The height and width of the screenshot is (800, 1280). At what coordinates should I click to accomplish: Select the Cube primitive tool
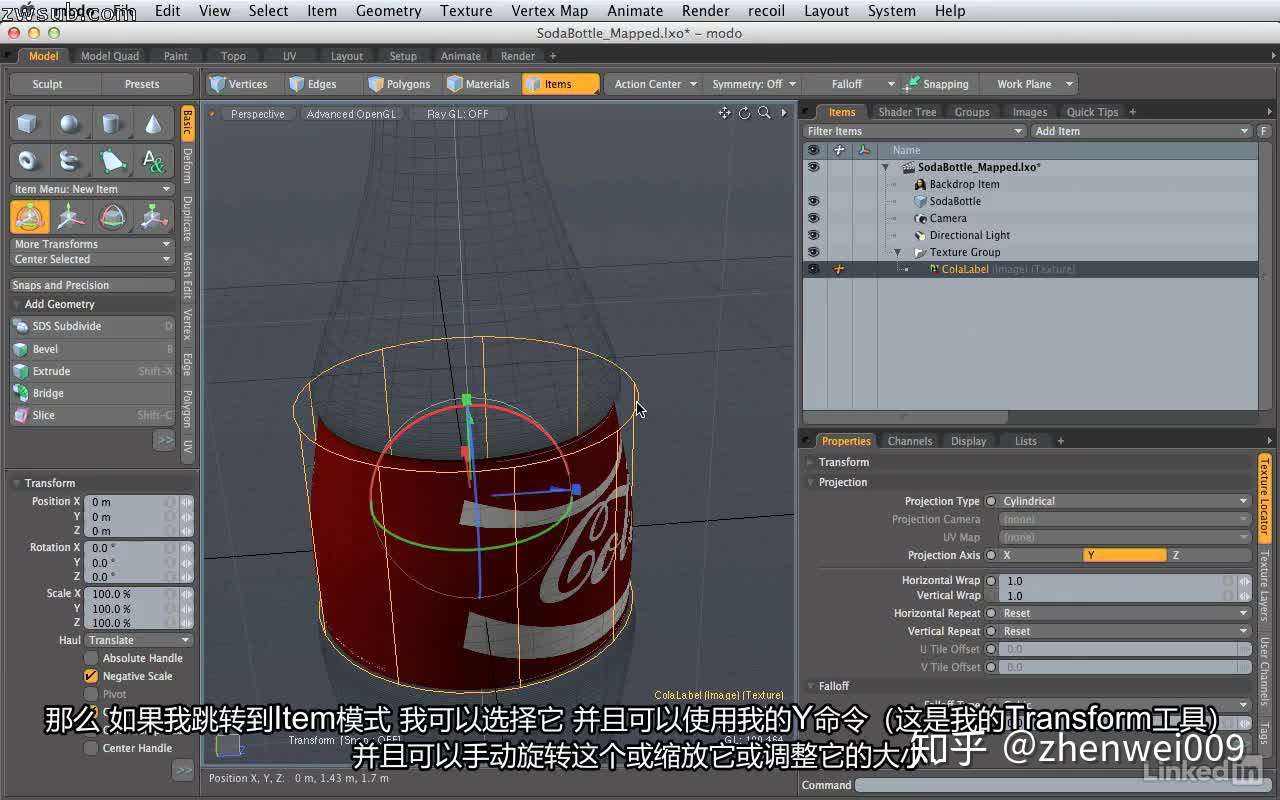28,124
